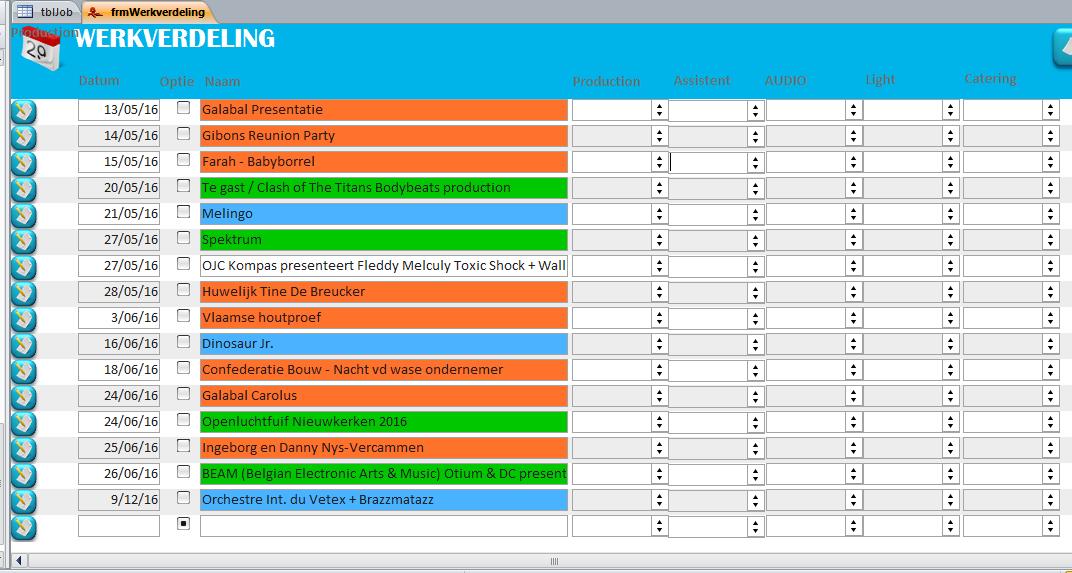This screenshot has height=573, width=1072.
Task: Click the edit icon beside Galabal Presentatie row
Action: tap(23, 111)
